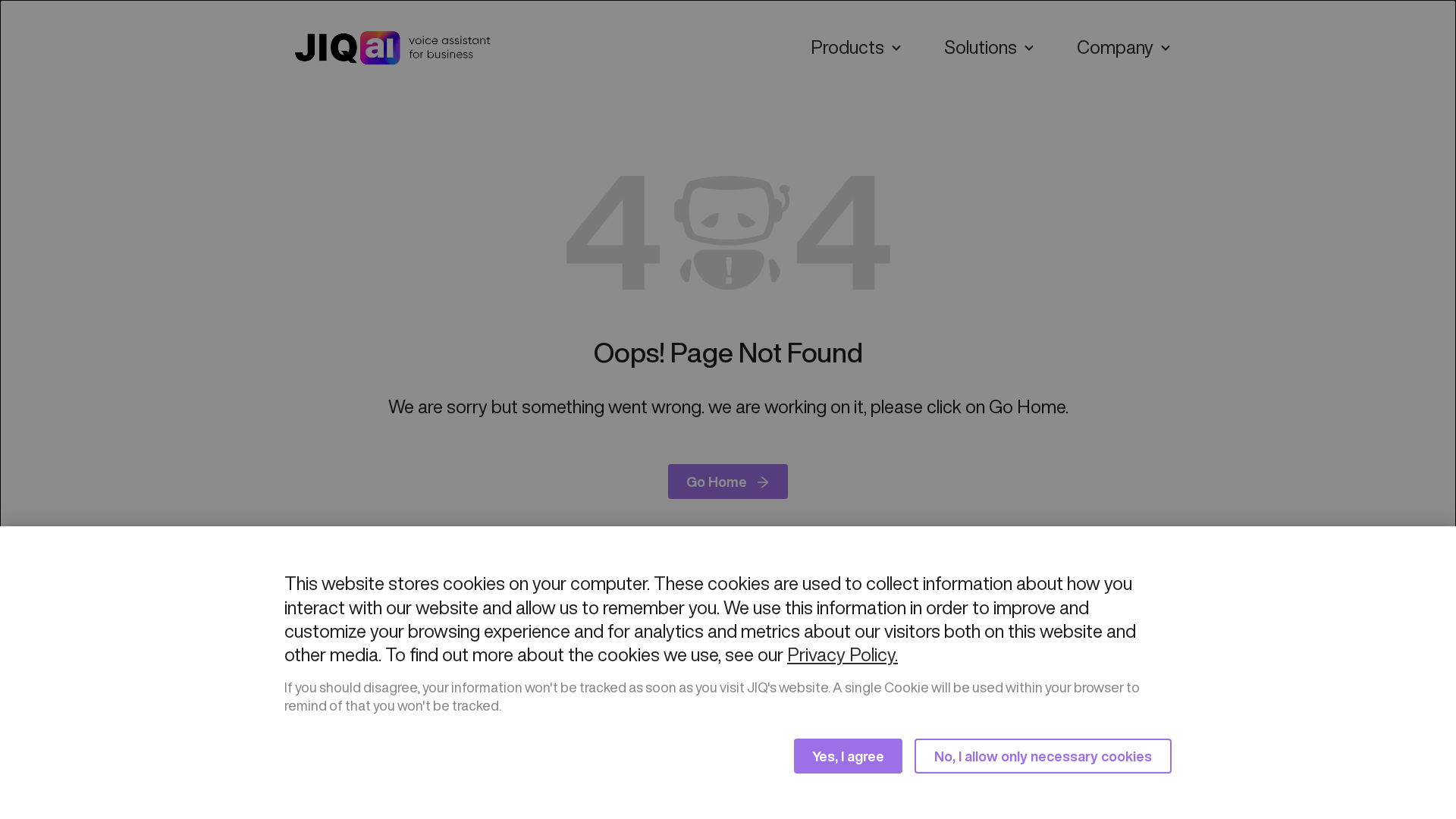The image size is (1456, 819).
Task: Choose "No, I allow only necessary cookies"
Action: [1043, 756]
